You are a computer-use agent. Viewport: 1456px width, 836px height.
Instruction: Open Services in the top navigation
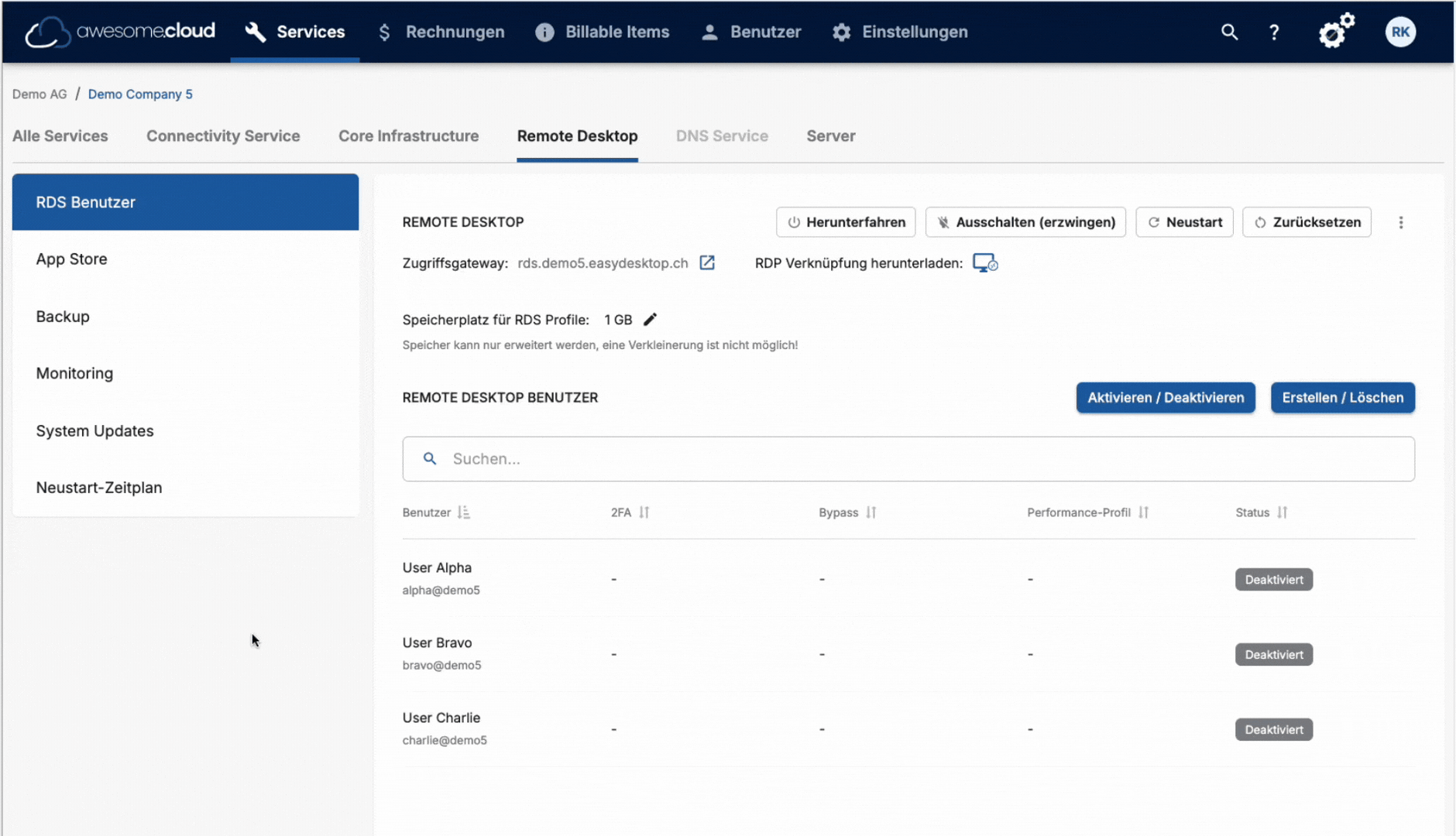point(295,32)
